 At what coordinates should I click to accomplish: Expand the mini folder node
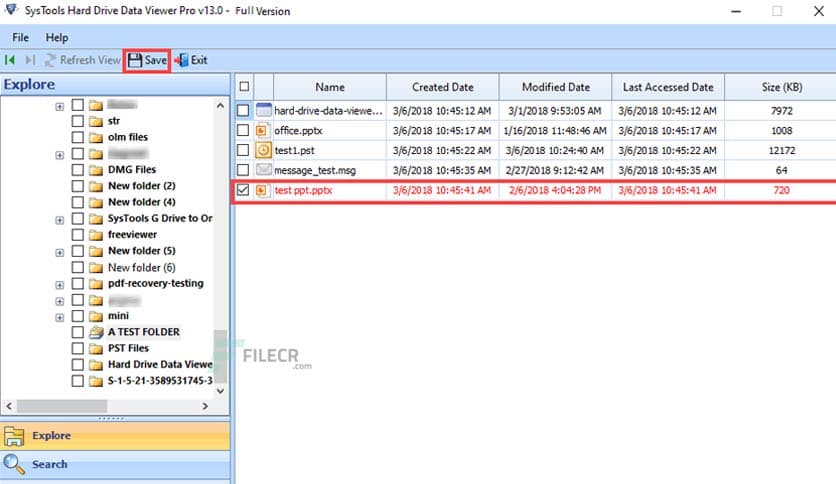pyautogui.click(x=60, y=318)
